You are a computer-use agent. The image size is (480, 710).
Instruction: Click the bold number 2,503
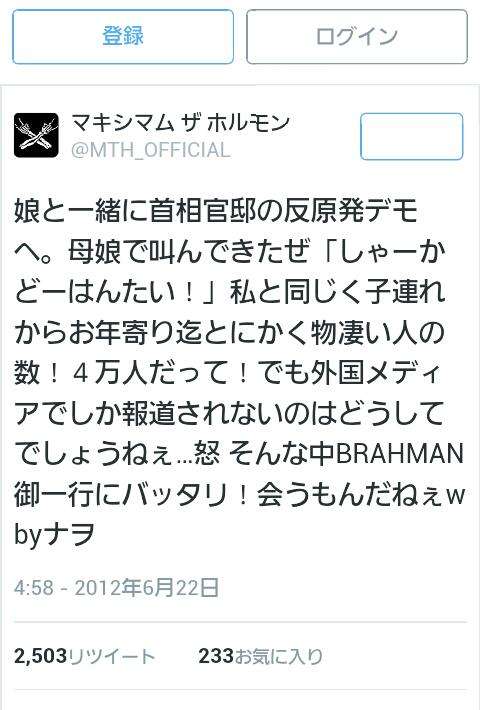pyautogui.click(x=40, y=656)
